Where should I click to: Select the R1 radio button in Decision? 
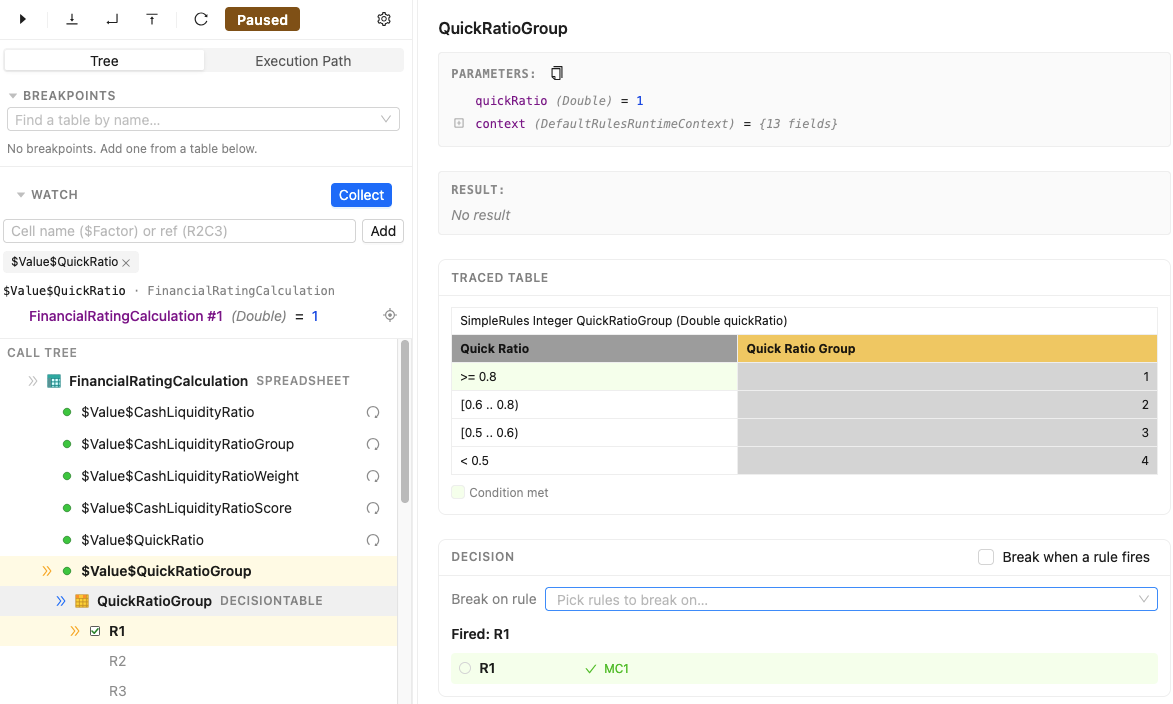(x=465, y=668)
